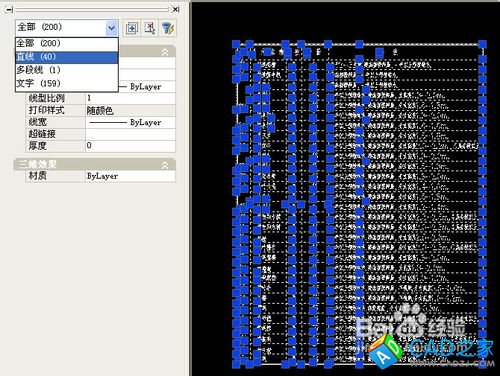The height and width of the screenshot is (376, 500).
Task: Click the 厚度 value field showing 0
Action: pyautogui.click(x=130, y=146)
